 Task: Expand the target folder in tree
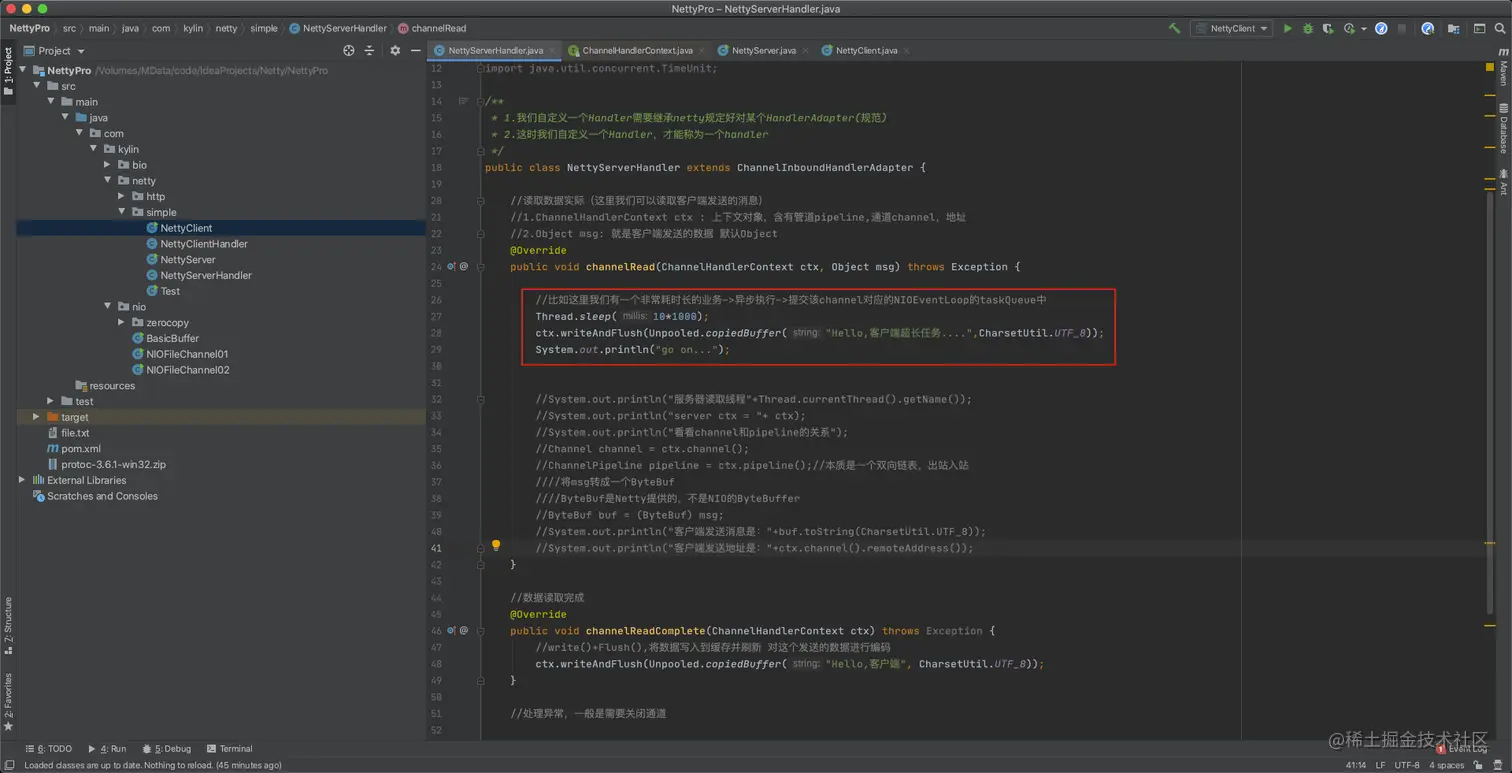36,417
